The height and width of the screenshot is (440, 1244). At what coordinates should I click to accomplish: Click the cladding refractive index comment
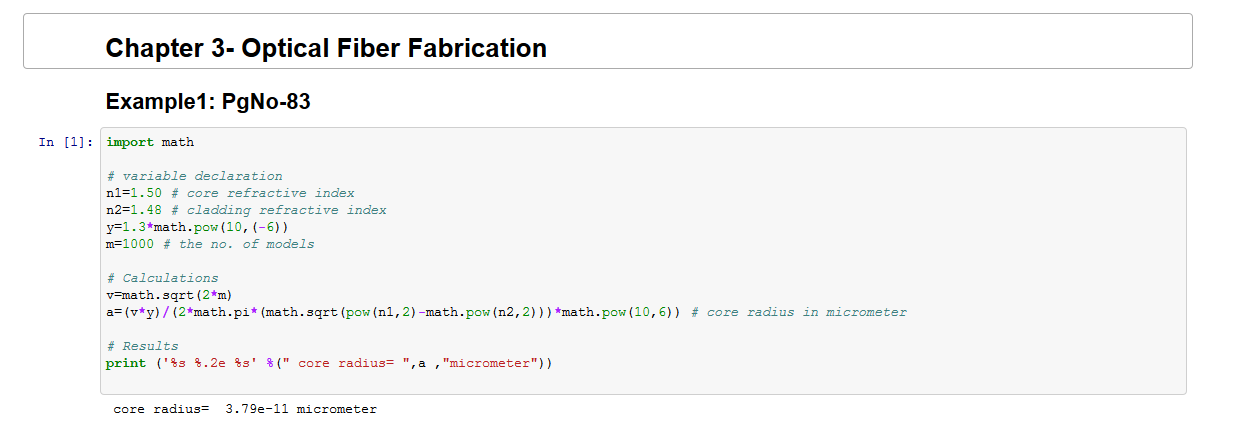[x=278, y=210]
